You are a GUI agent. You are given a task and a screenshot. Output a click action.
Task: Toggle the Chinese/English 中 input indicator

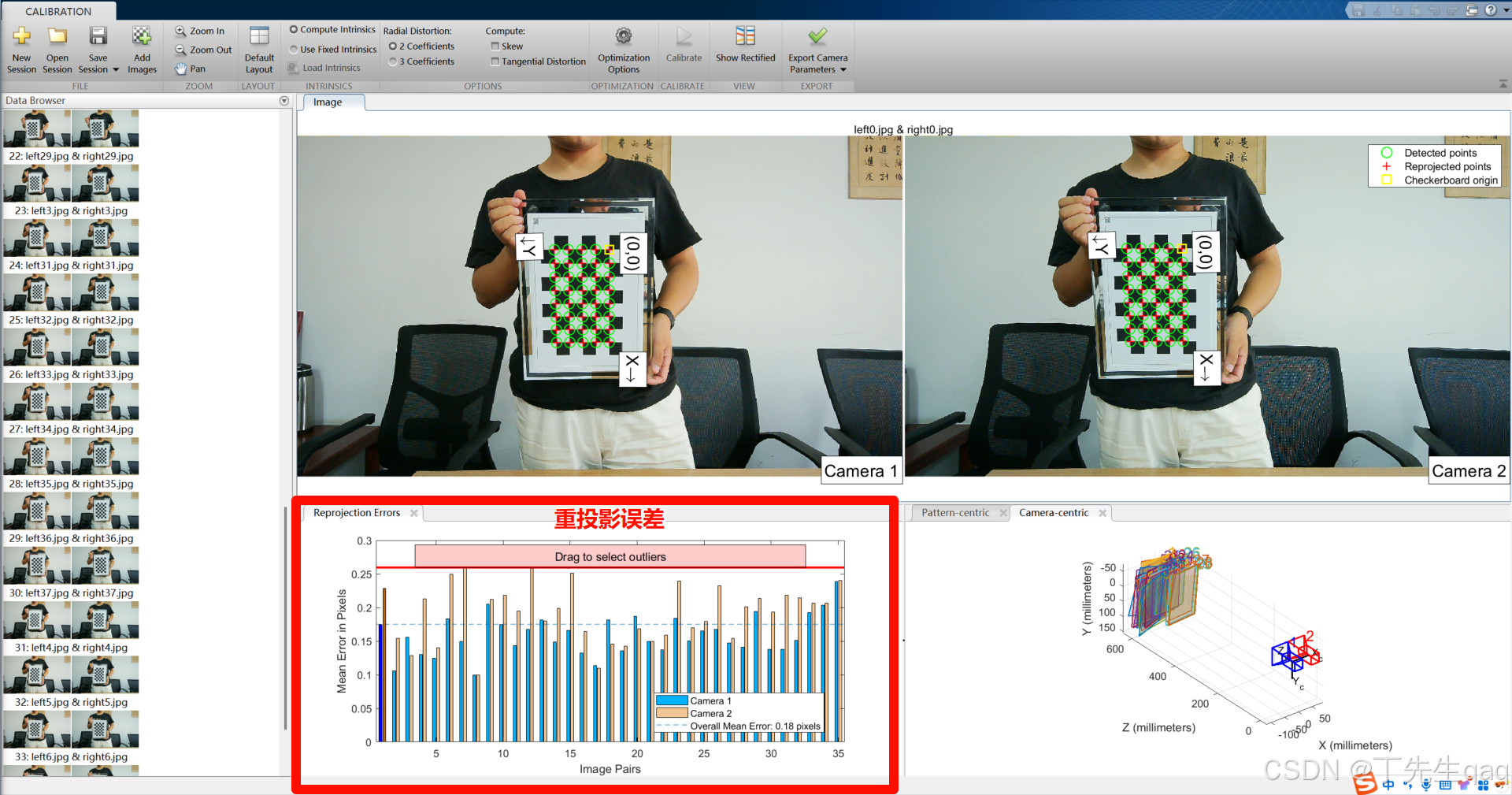[1388, 785]
